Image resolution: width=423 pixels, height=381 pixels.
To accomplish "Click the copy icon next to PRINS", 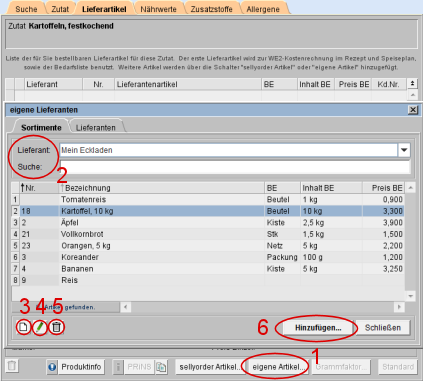I will click(162, 367).
